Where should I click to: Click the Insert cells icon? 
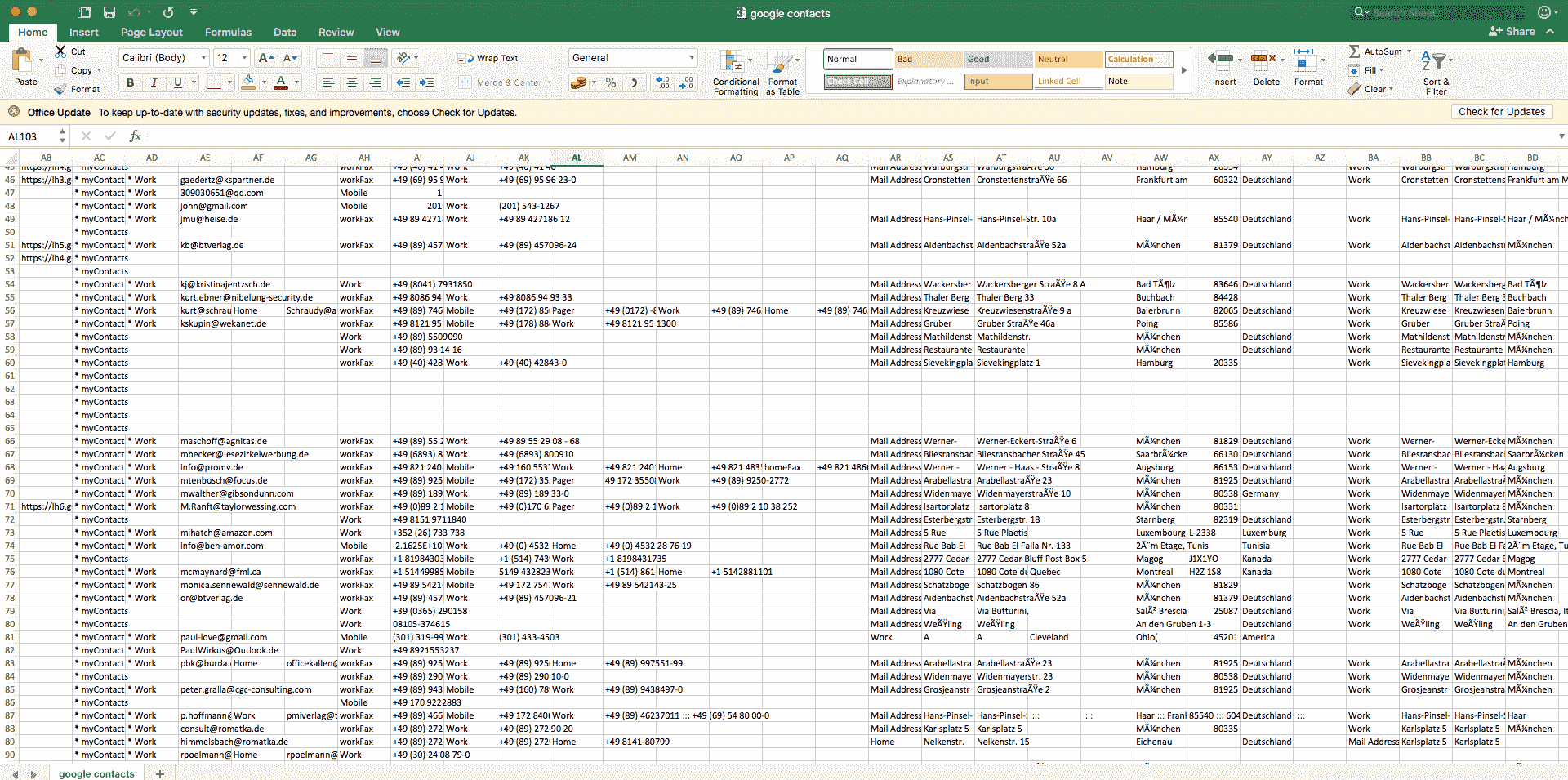point(1220,60)
